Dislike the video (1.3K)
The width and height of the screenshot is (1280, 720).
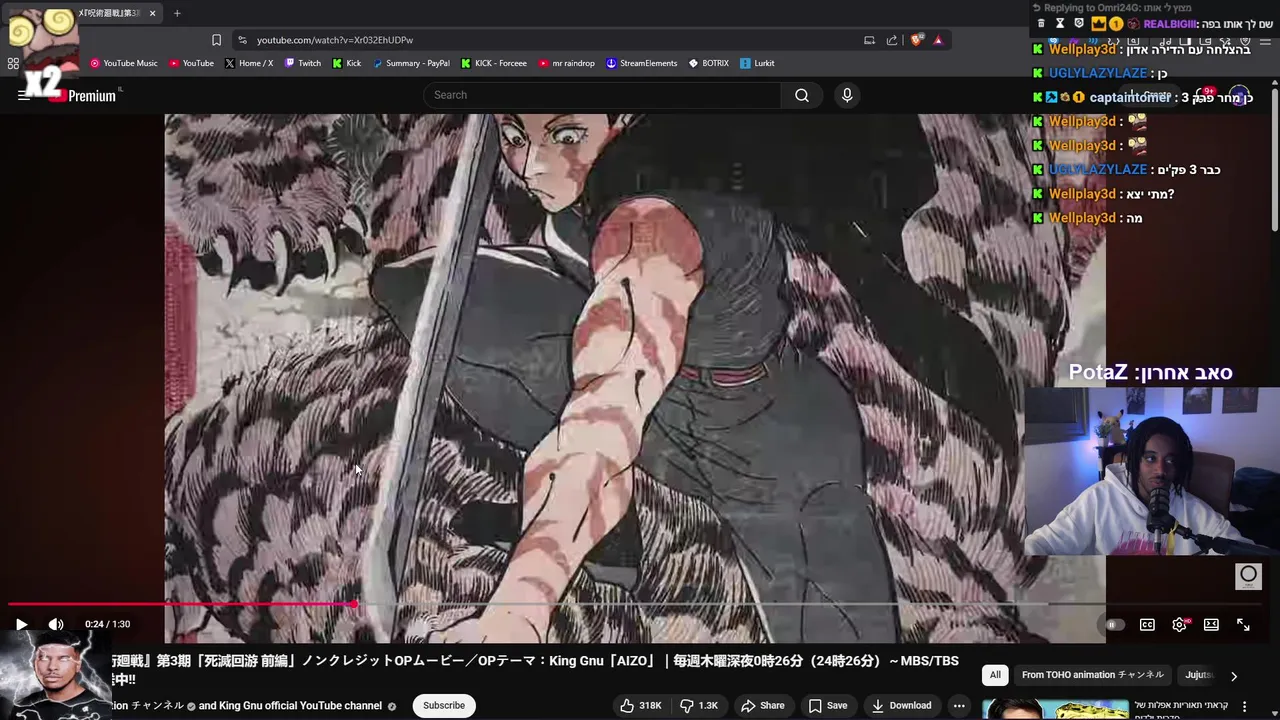699,705
